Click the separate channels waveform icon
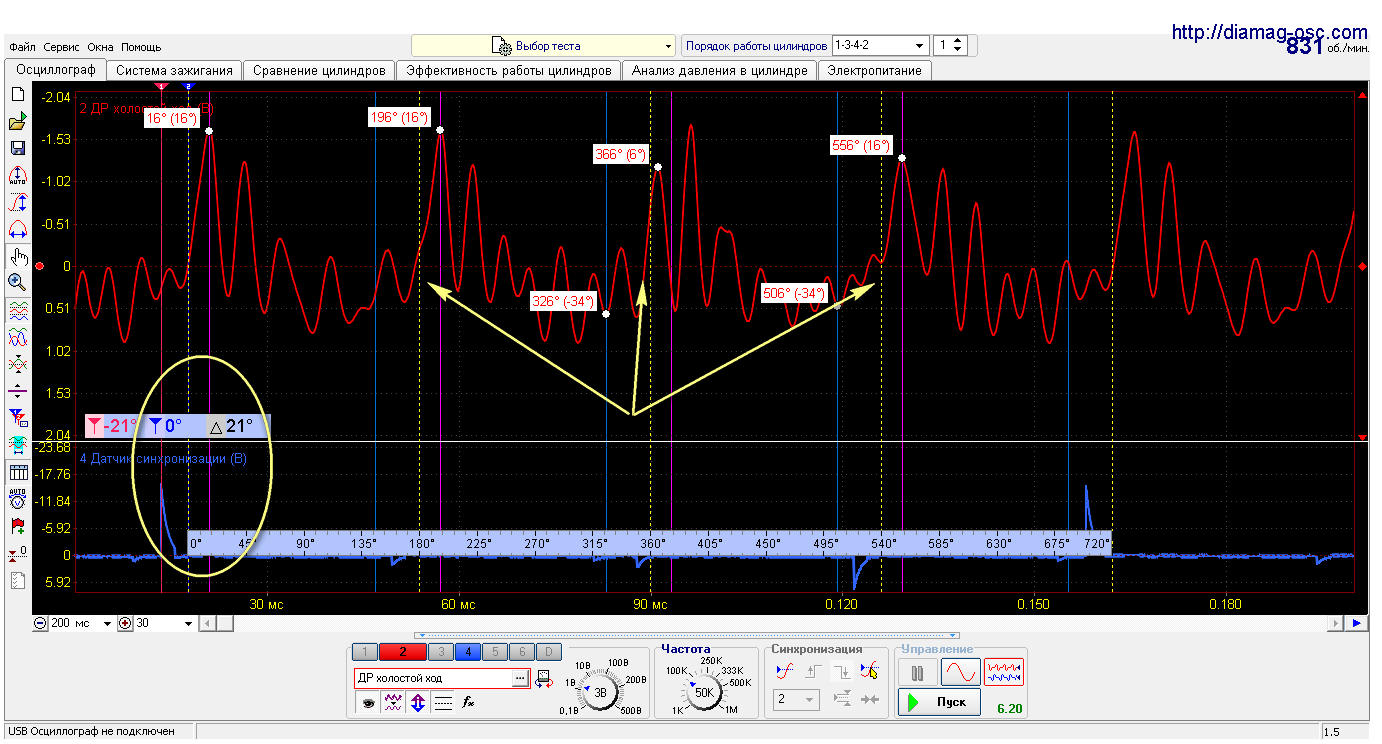The image size is (1382, 744). [x=17, y=311]
